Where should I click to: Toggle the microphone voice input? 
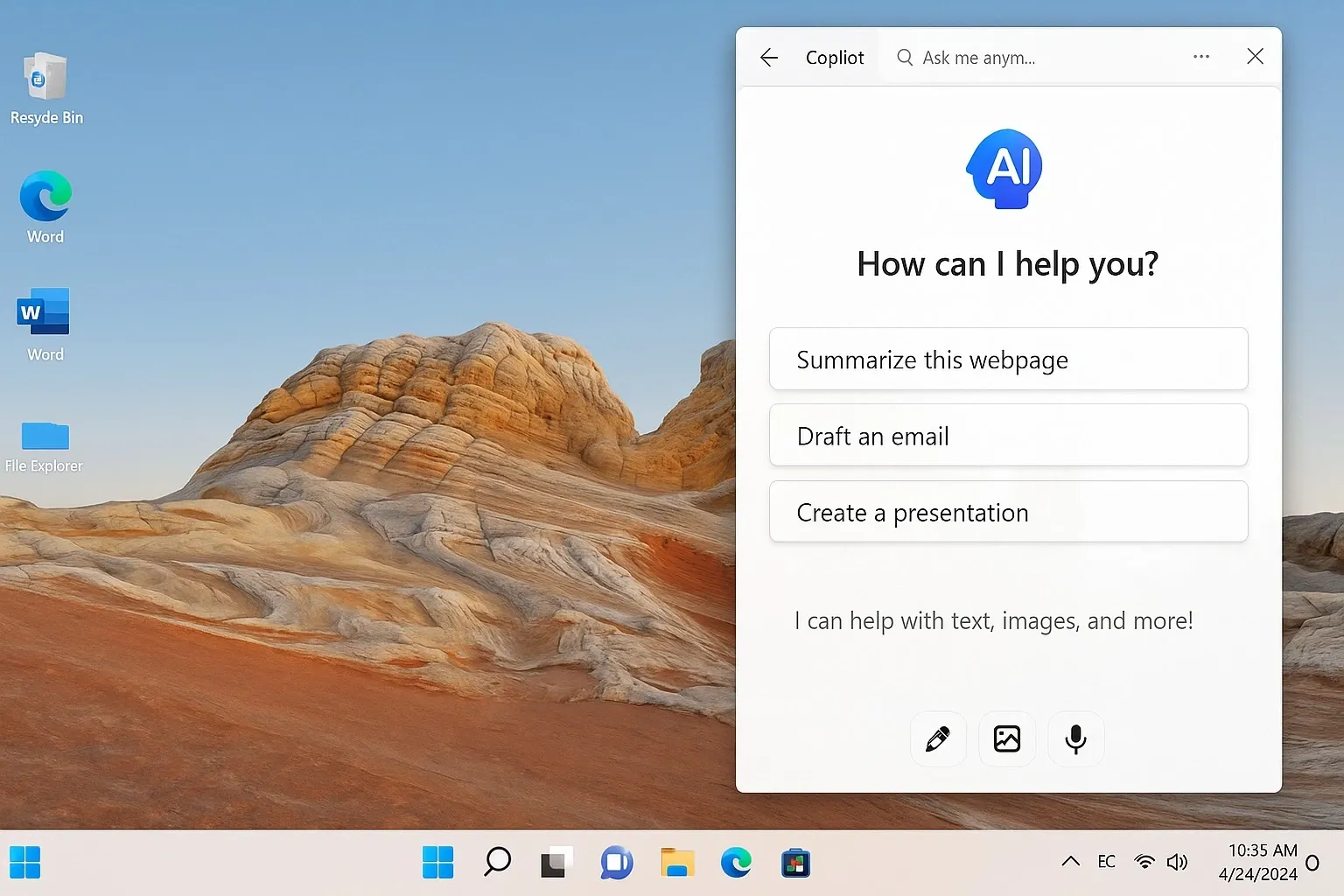[1075, 738]
